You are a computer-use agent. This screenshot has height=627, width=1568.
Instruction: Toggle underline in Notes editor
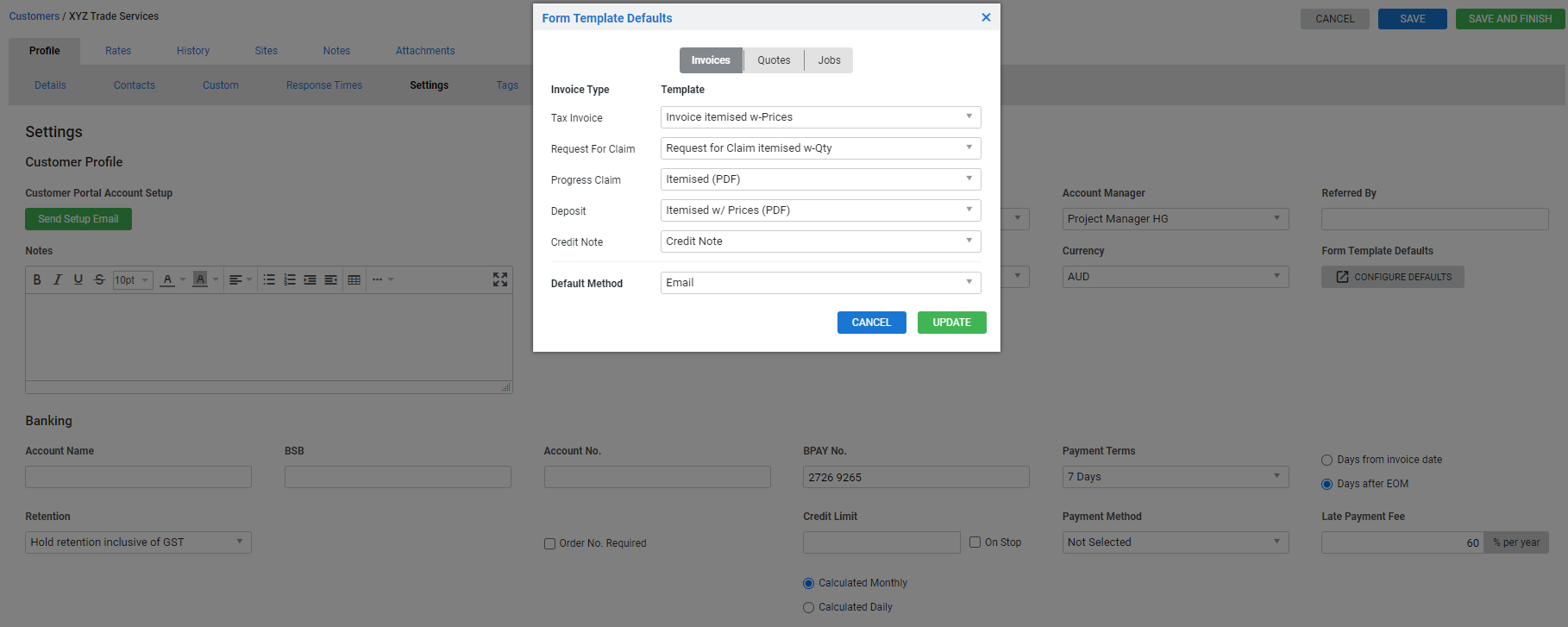78,279
